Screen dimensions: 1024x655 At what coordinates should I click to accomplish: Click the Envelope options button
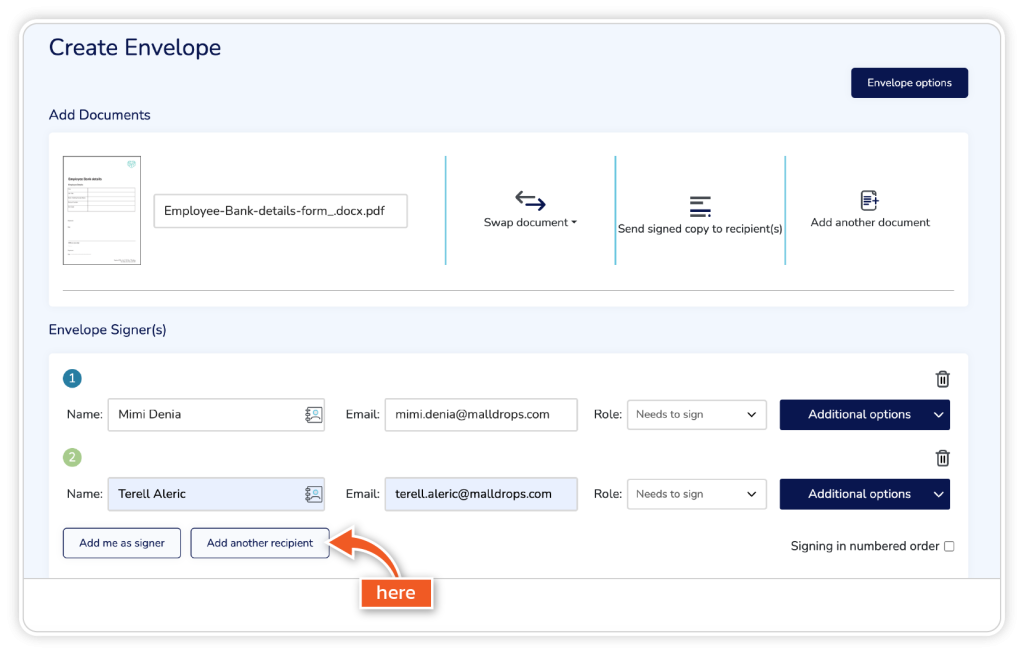pos(909,83)
